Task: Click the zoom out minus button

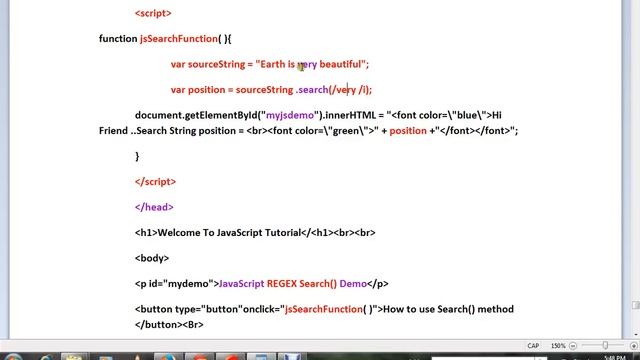Action: coord(573,346)
